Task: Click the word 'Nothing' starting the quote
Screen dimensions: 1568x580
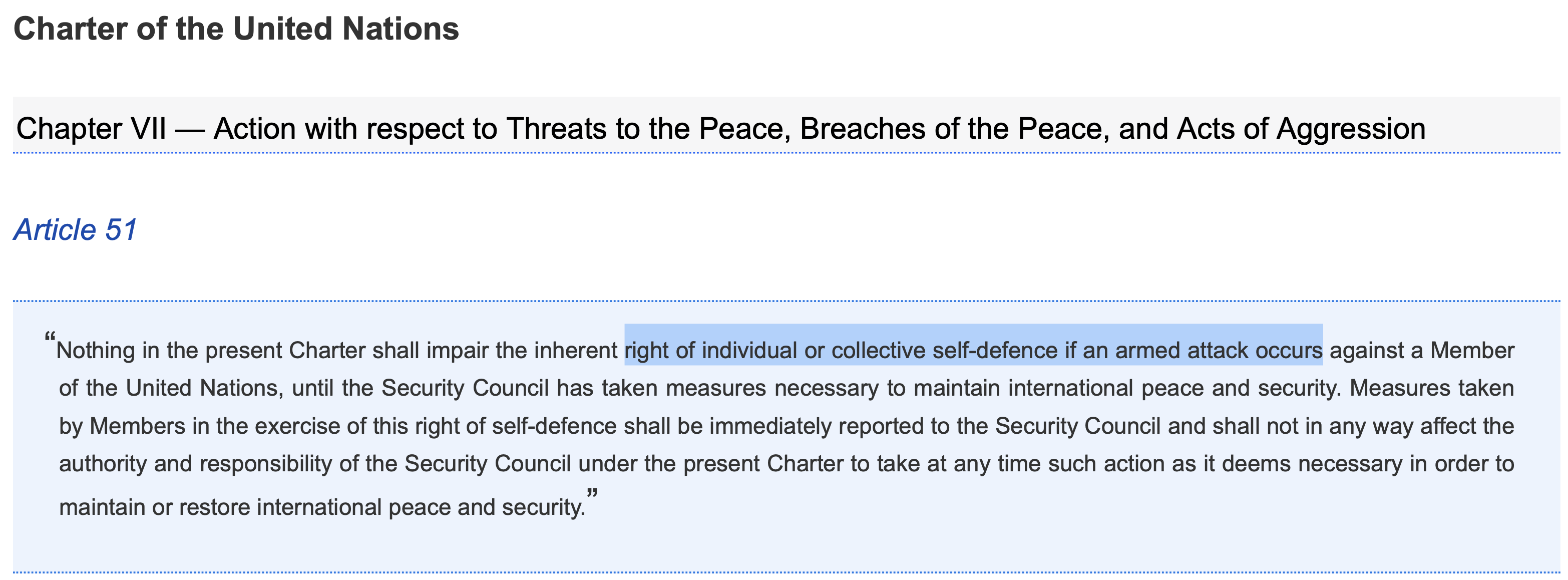Action: tap(96, 351)
